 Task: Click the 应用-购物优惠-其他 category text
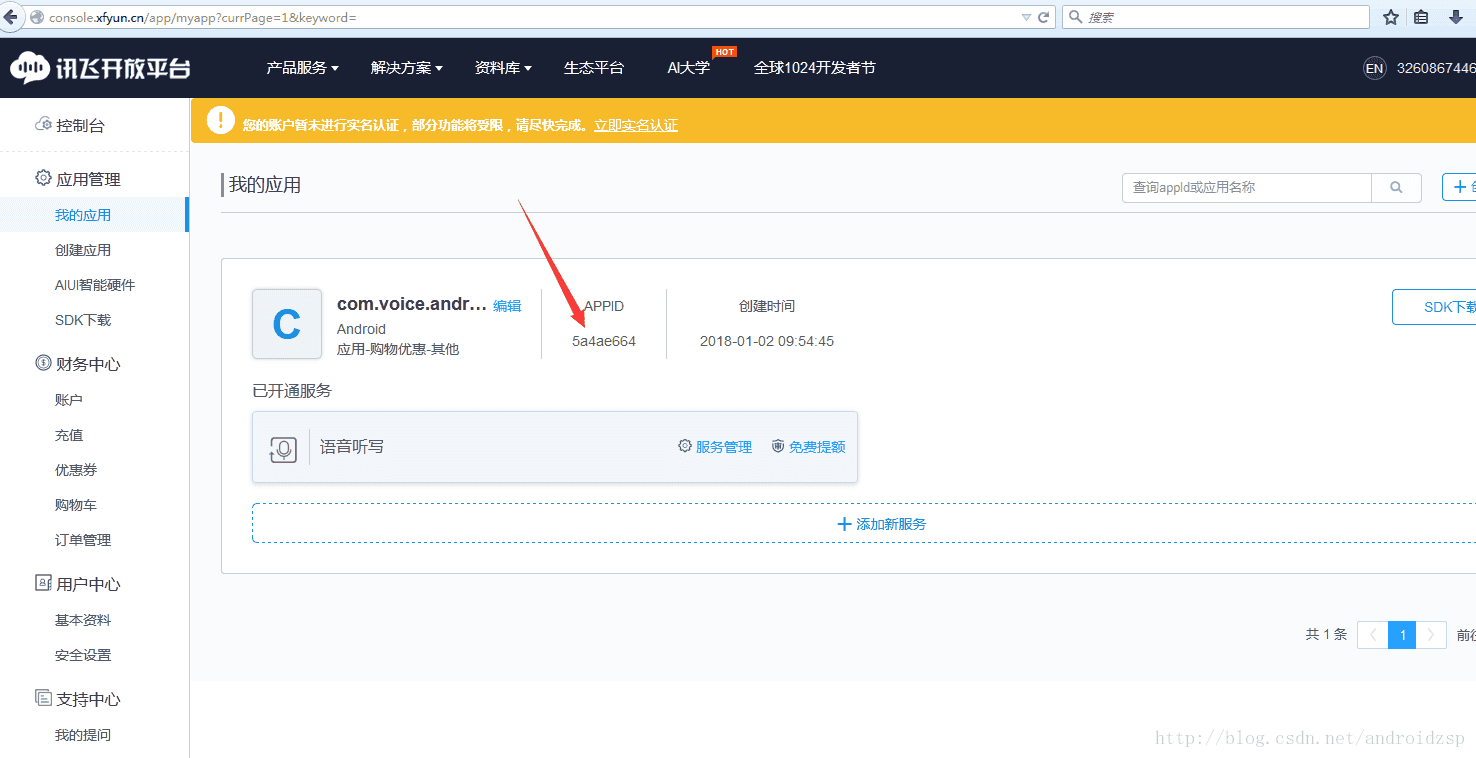[x=398, y=349]
